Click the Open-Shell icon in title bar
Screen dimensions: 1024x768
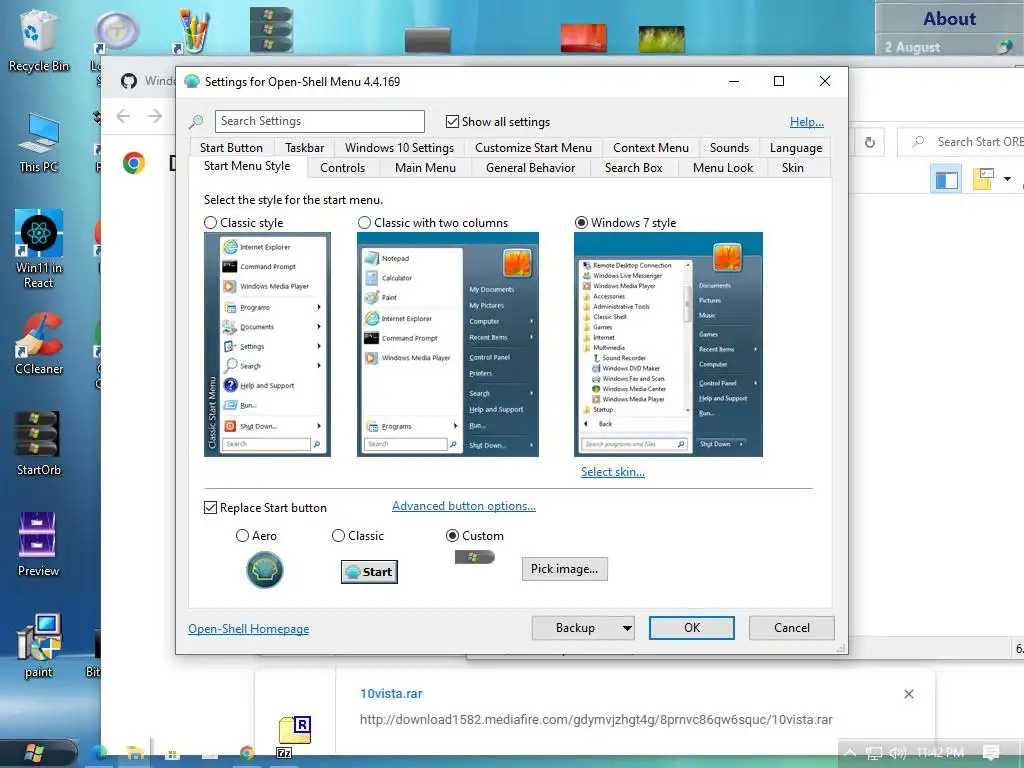point(191,82)
